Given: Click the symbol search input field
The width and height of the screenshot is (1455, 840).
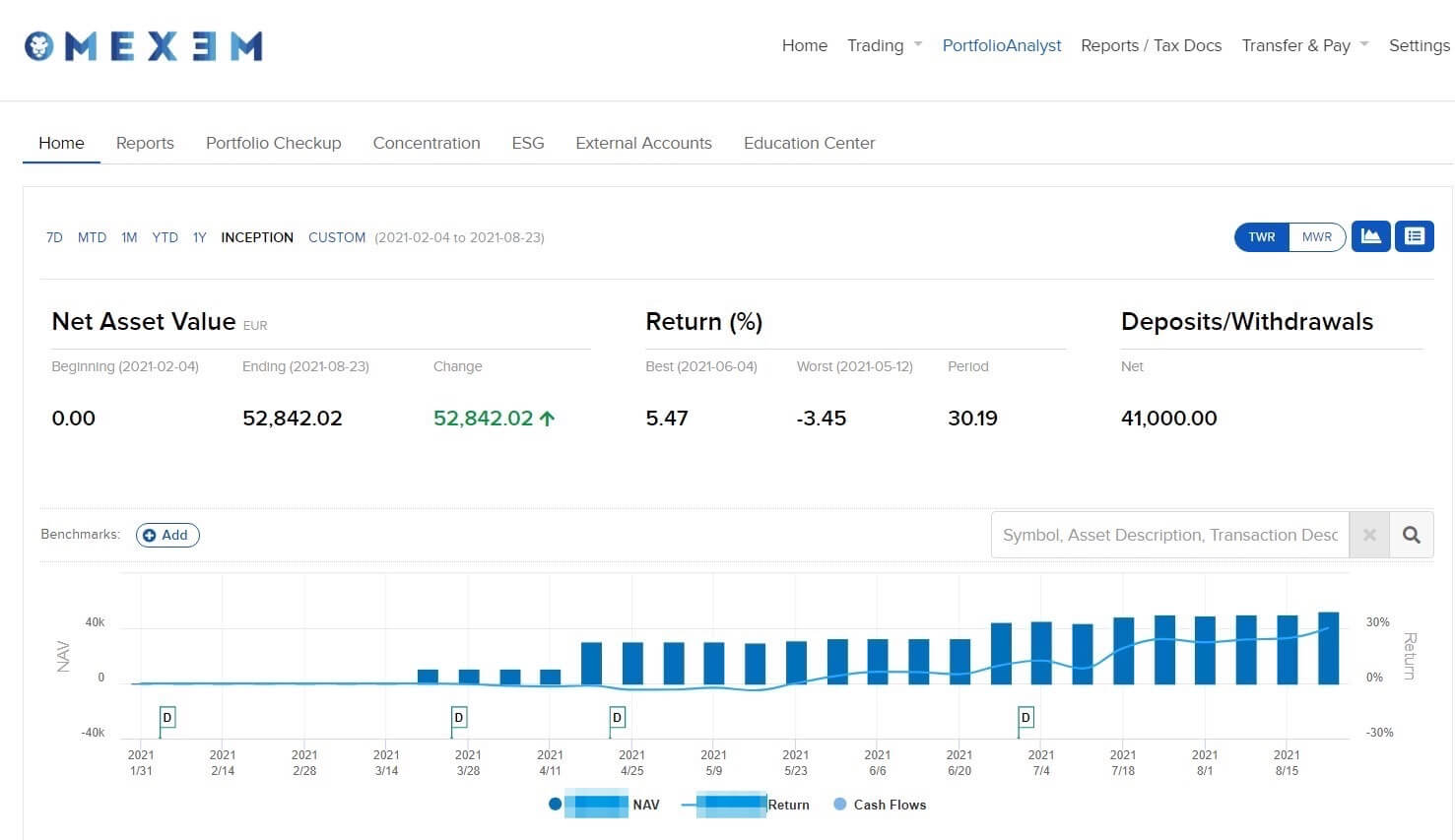Looking at the screenshot, I should pos(1169,535).
